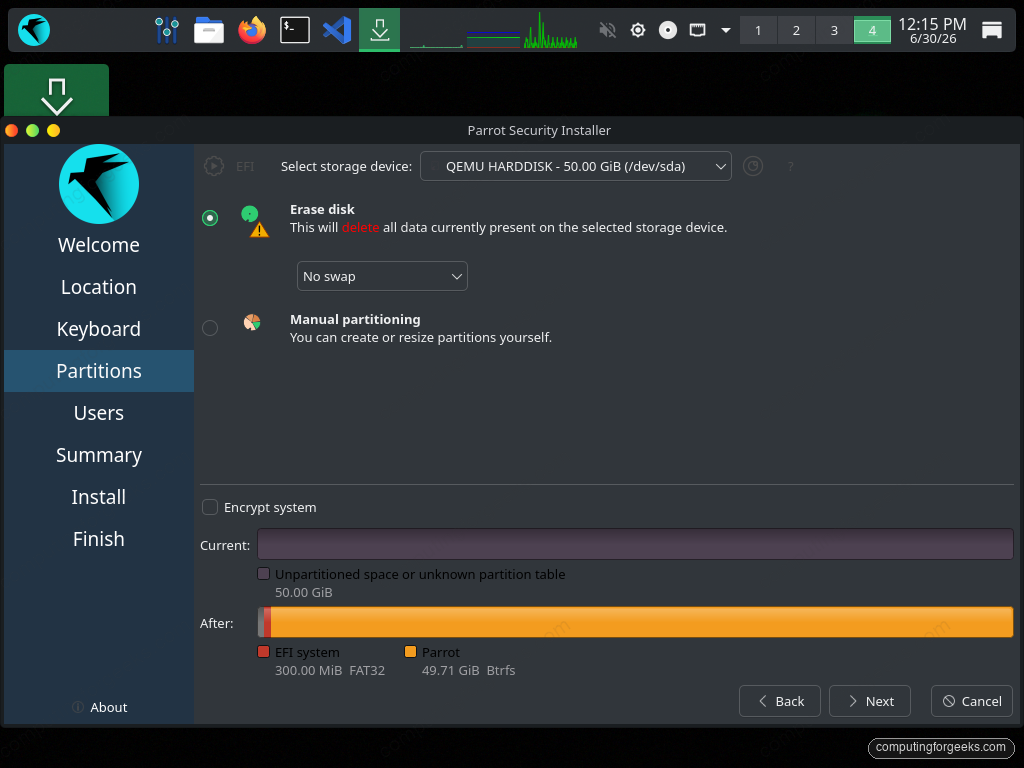Cancel the installation
The width and height of the screenshot is (1024, 768).
click(972, 701)
